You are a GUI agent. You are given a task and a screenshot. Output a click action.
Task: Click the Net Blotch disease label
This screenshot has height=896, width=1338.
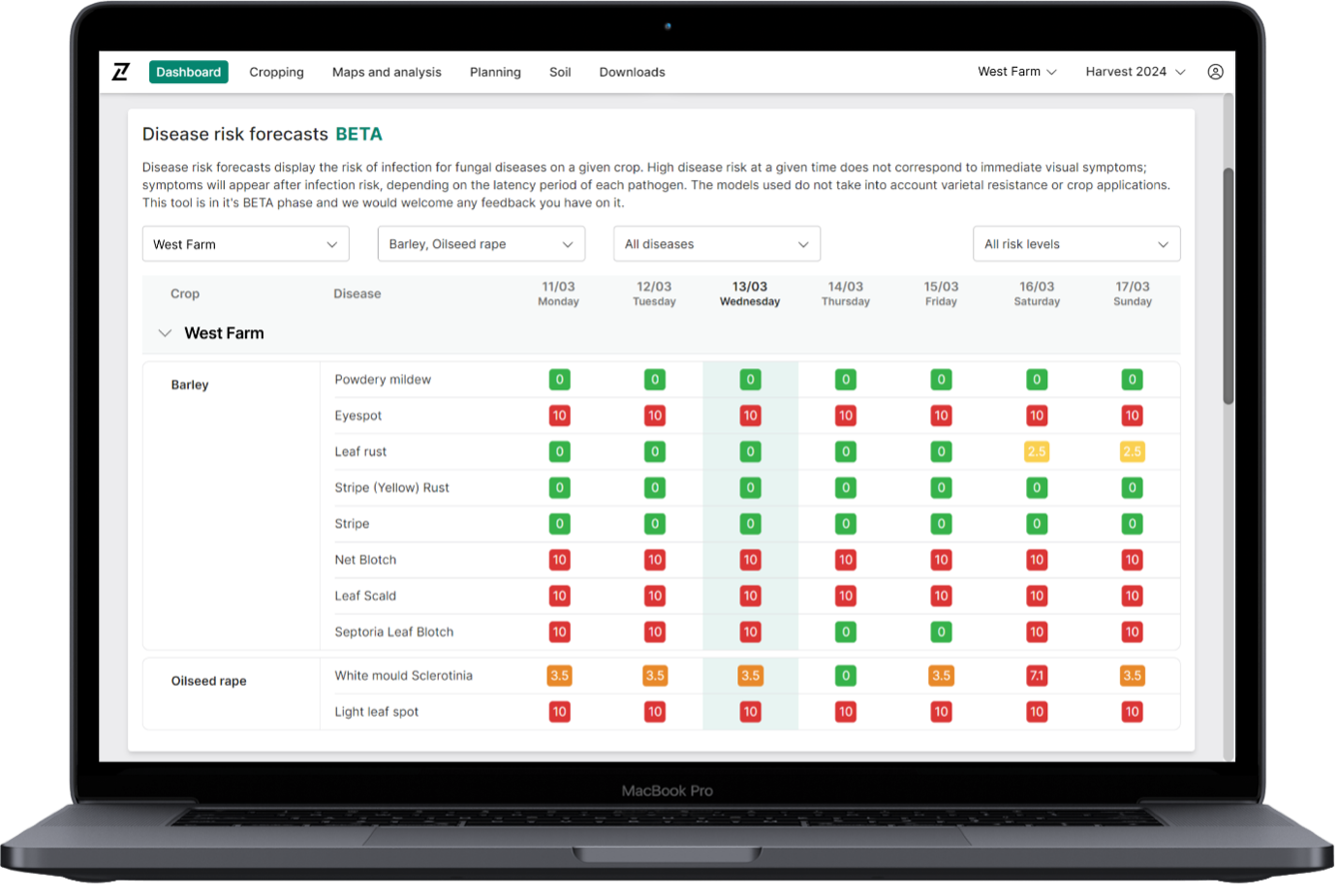pos(365,560)
